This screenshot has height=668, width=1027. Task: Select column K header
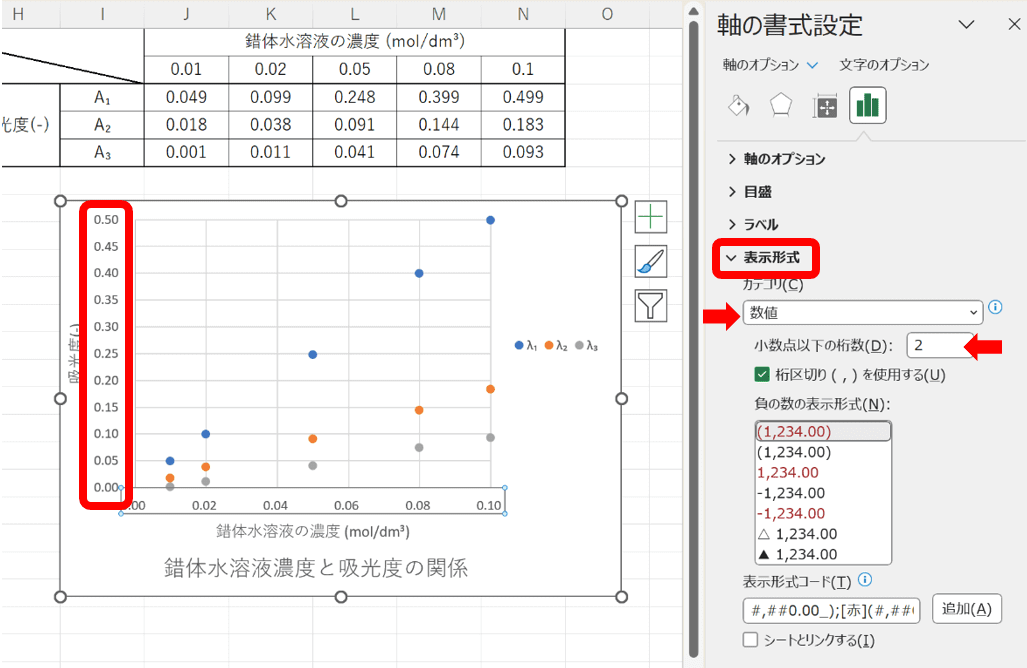click(x=271, y=14)
